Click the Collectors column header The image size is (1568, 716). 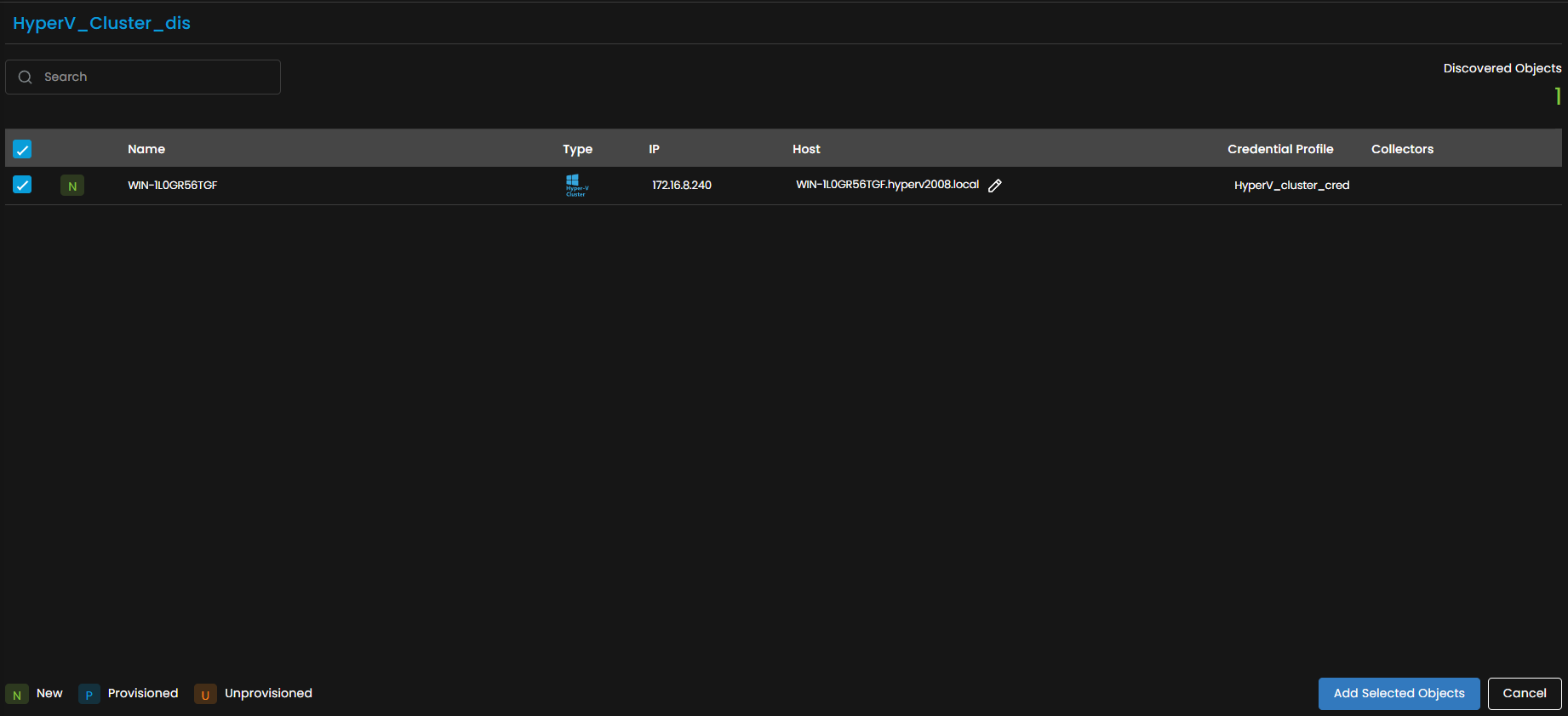coord(1402,149)
